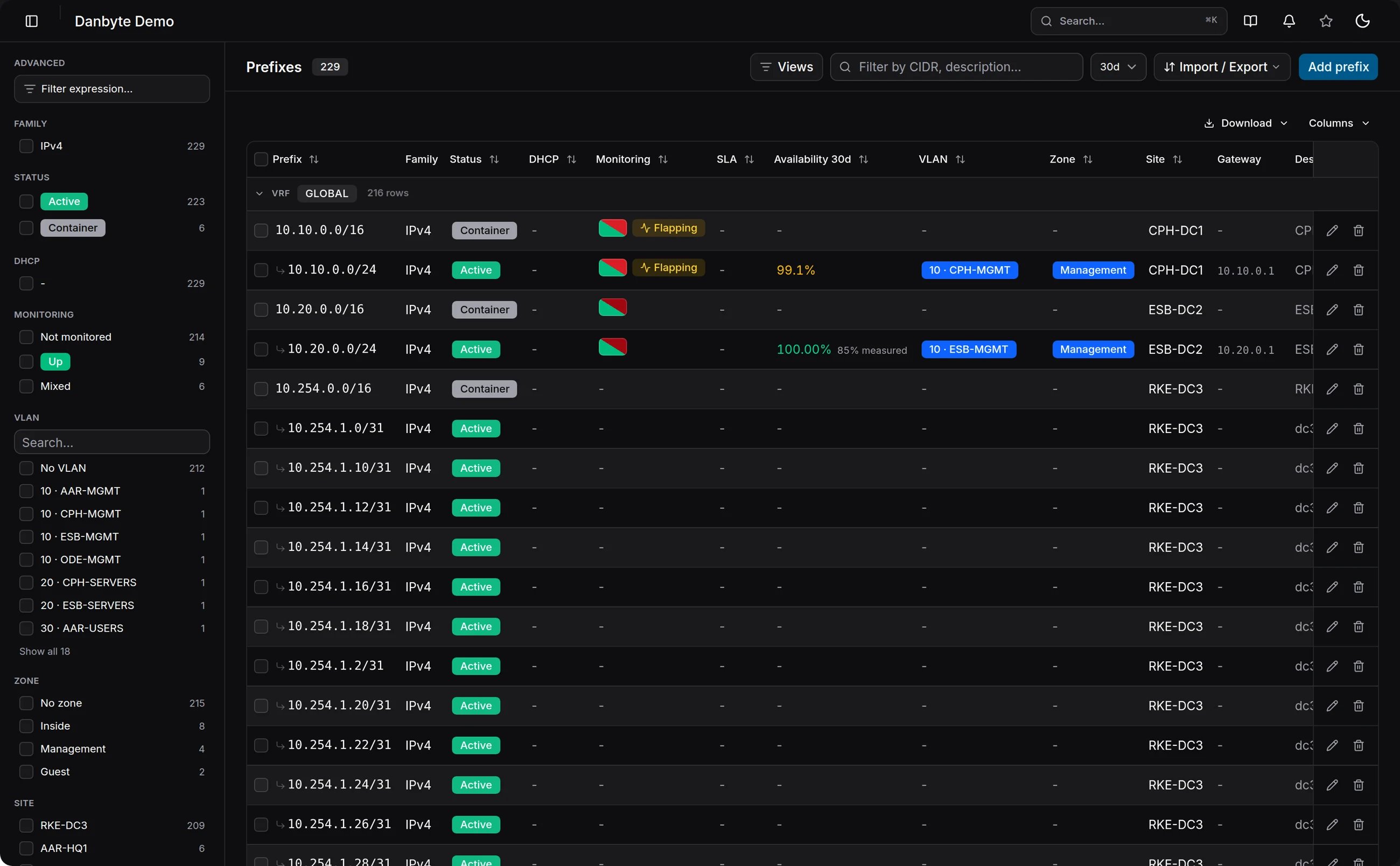Viewport: 1400px width, 866px height.
Task: Check the Not monitored filter
Action: [26, 337]
